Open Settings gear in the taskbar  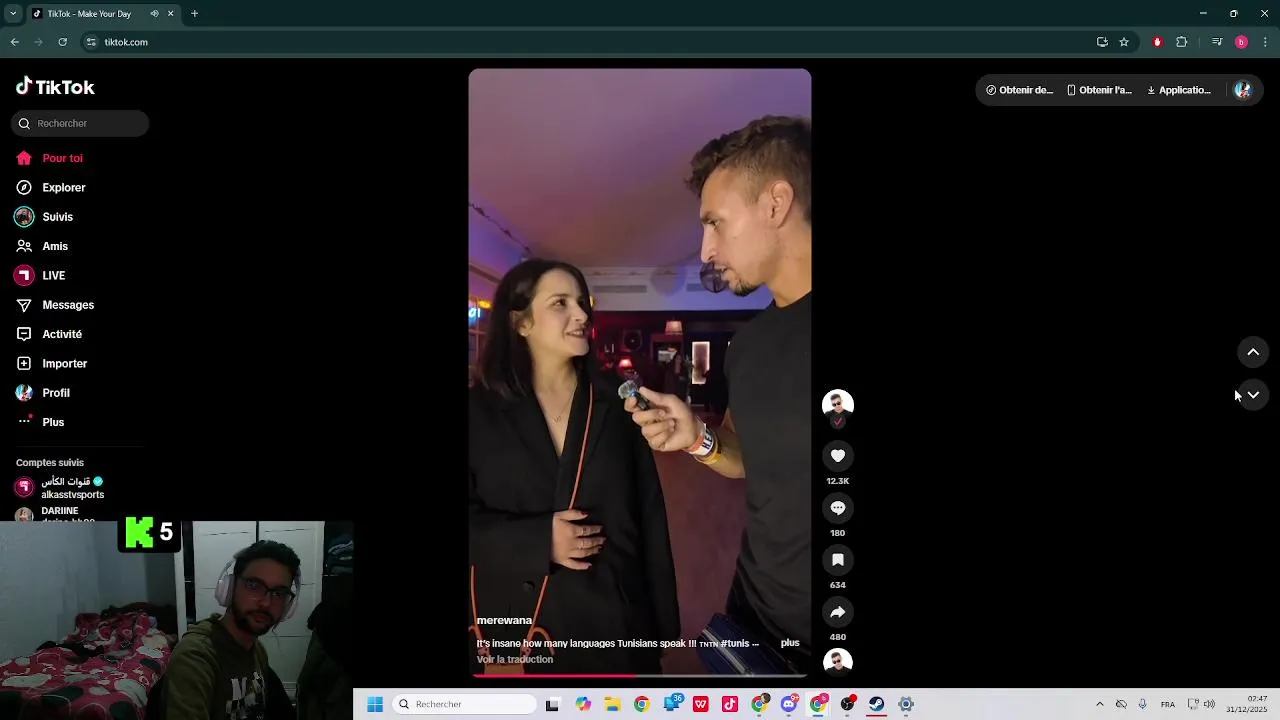click(906, 704)
